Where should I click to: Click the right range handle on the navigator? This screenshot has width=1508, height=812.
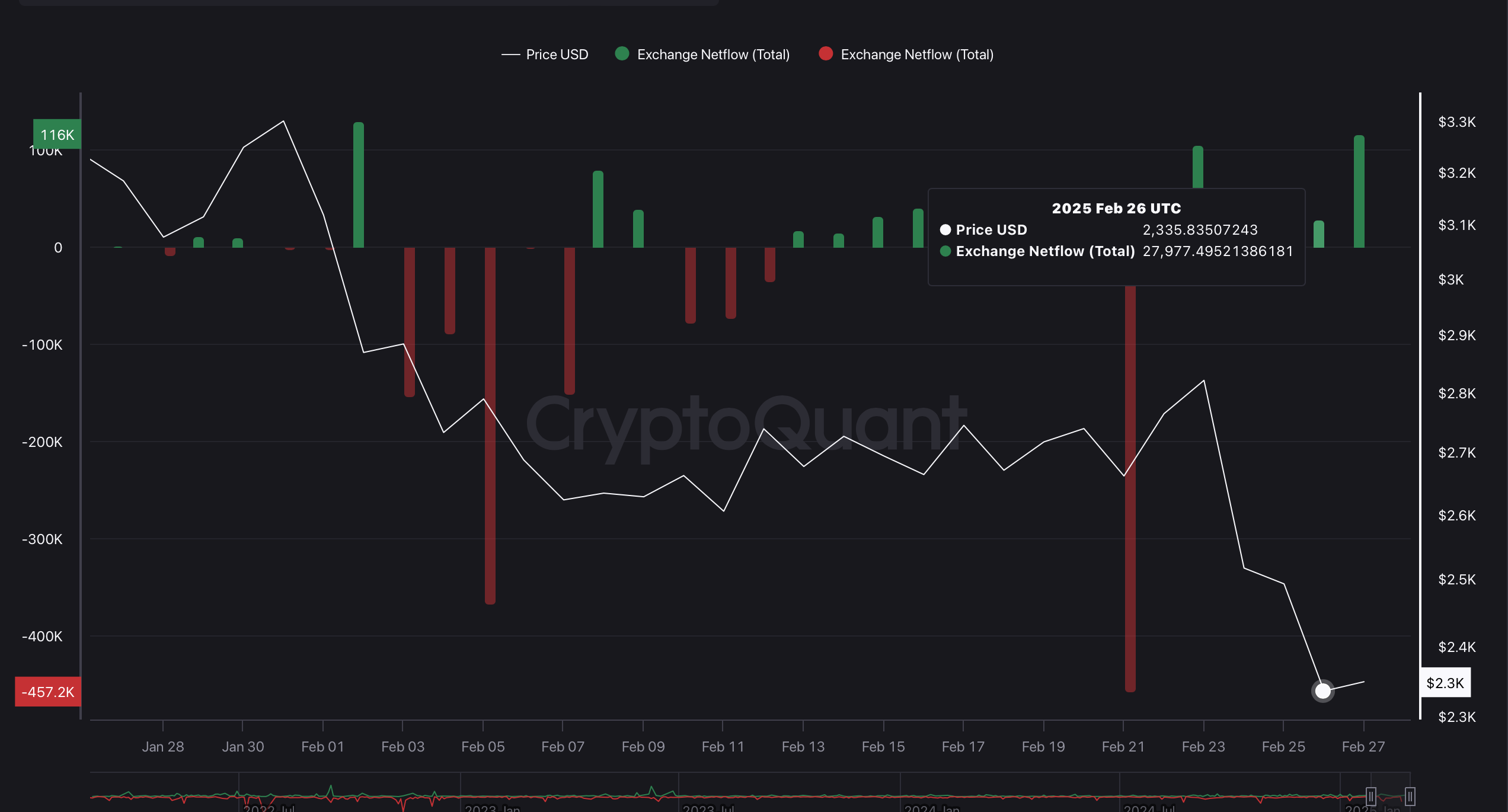click(x=1411, y=797)
